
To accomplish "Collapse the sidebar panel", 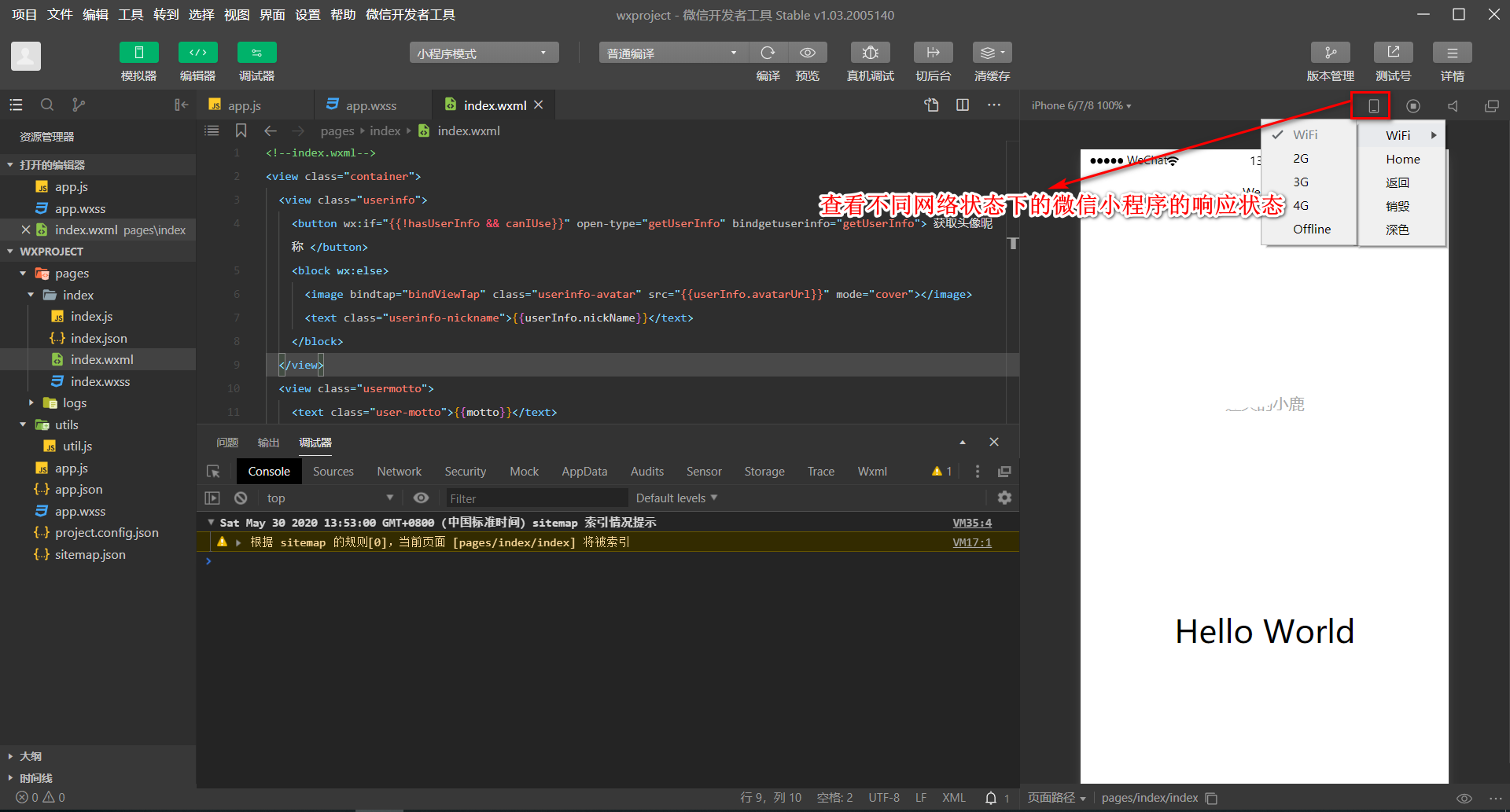I will pyautogui.click(x=181, y=105).
